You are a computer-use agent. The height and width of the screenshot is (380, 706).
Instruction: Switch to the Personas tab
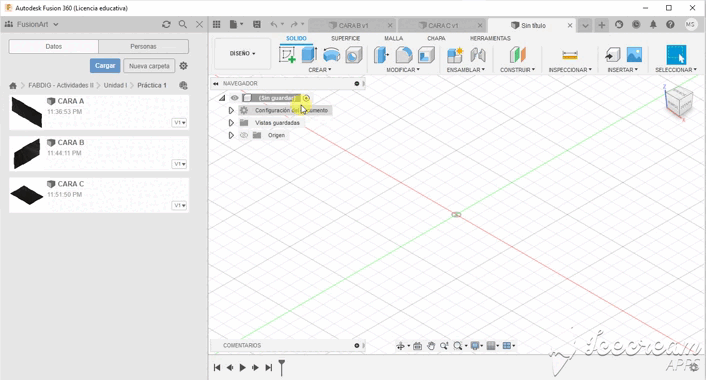(x=143, y=46)
